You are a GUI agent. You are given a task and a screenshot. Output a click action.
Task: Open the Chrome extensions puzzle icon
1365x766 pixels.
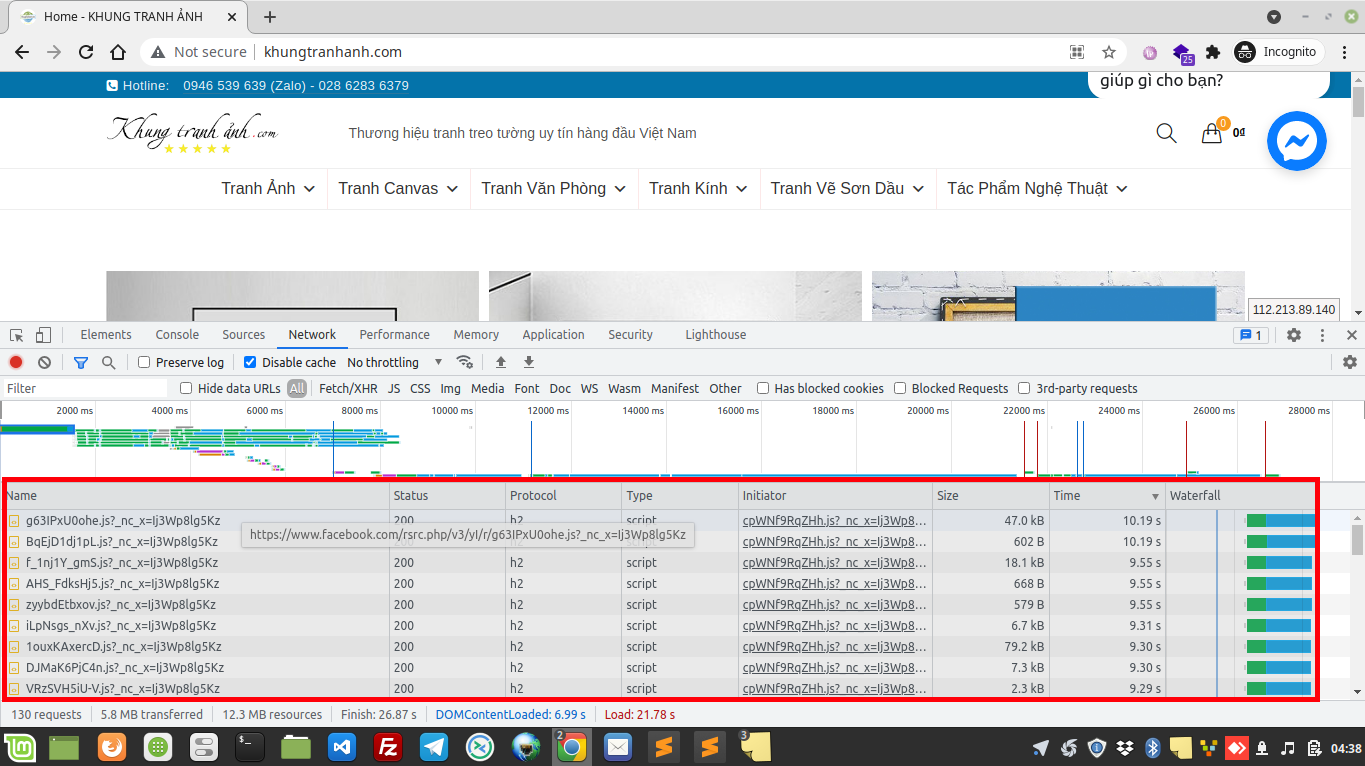tap(1213, 52)
